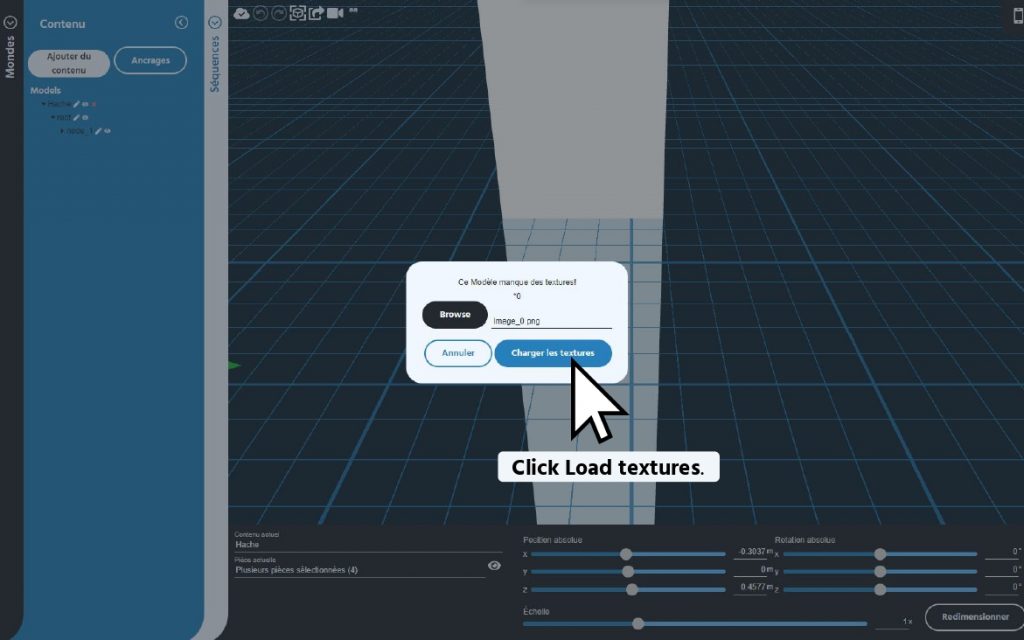Image resolution: width=1024 pixels, height=640 pixels.
Task: Collapse the root tree item arrow
Action: 53,117
